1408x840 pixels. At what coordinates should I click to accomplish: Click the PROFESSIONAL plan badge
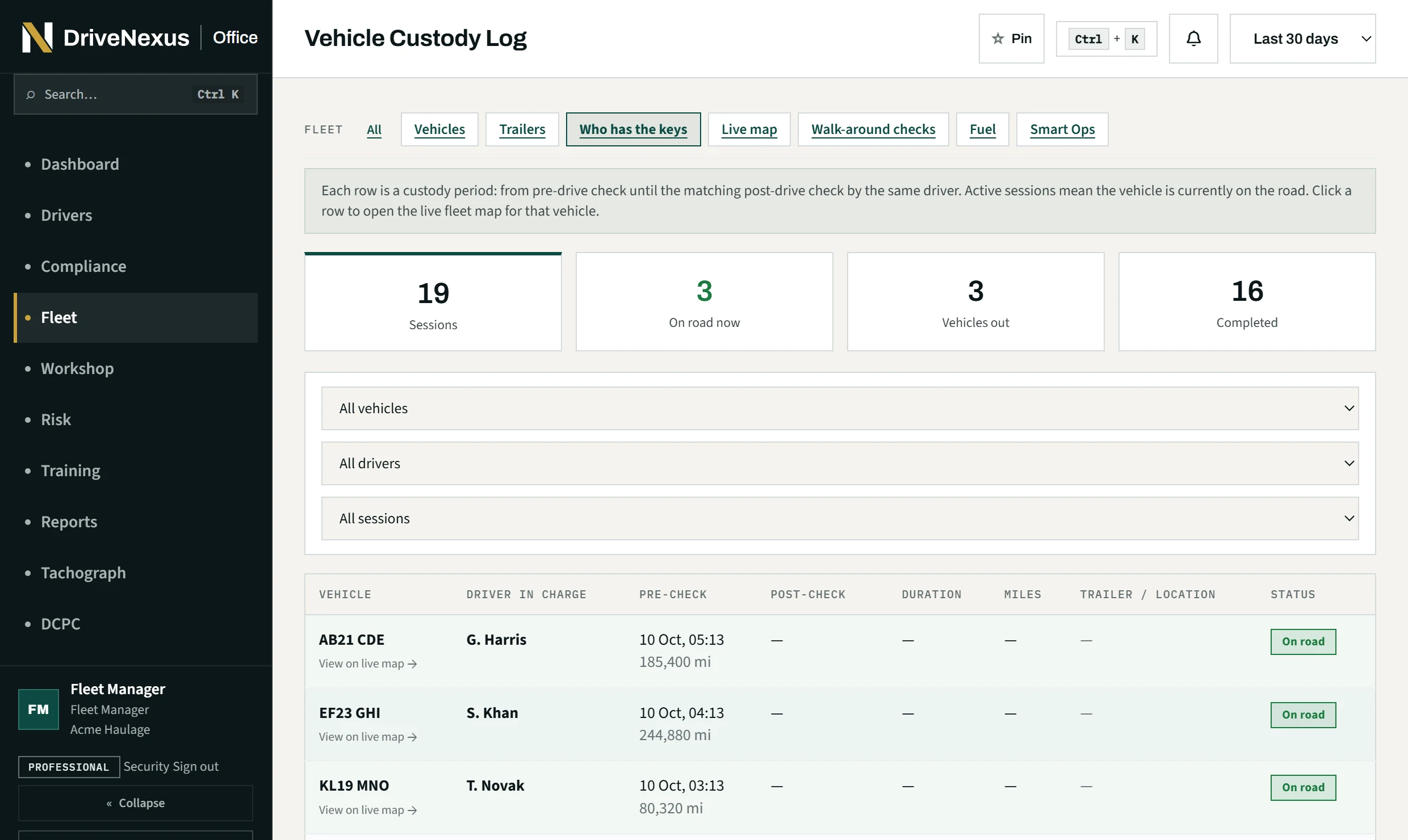69,767
